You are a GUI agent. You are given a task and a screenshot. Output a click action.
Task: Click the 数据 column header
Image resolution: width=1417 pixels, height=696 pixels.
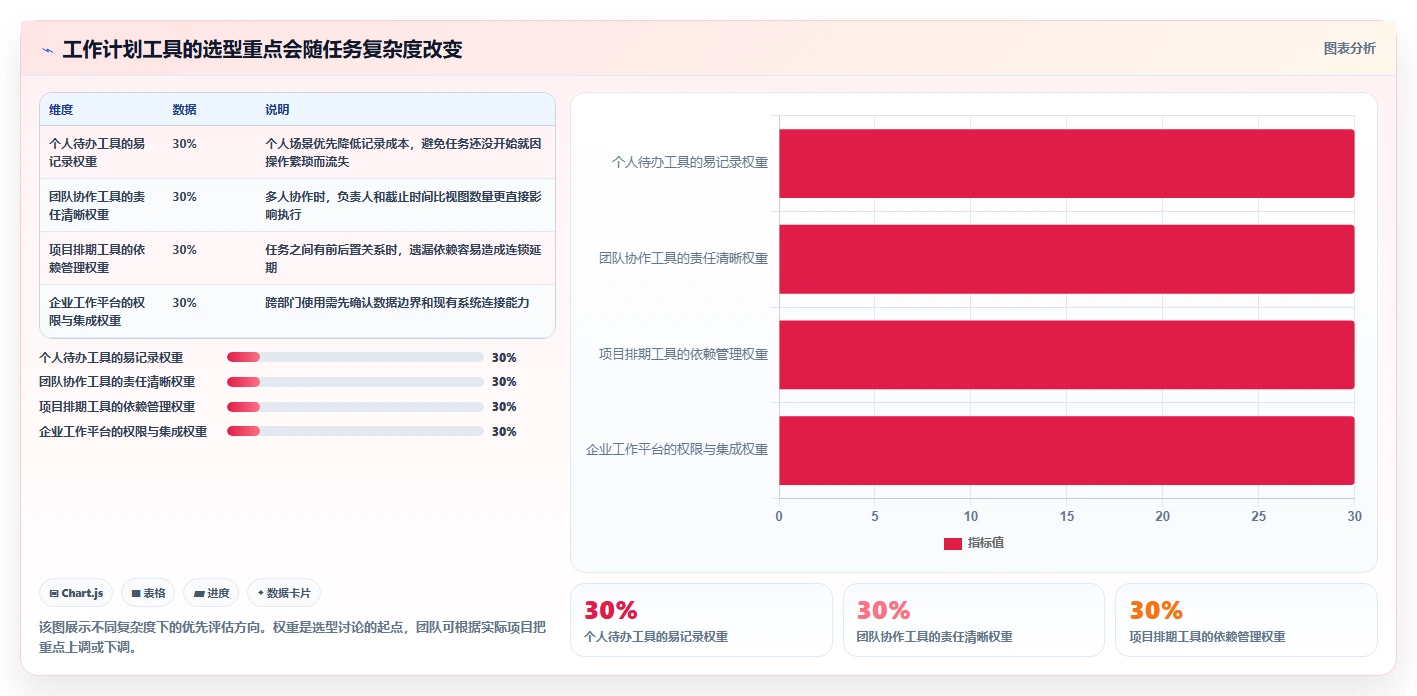pos(184,110)
